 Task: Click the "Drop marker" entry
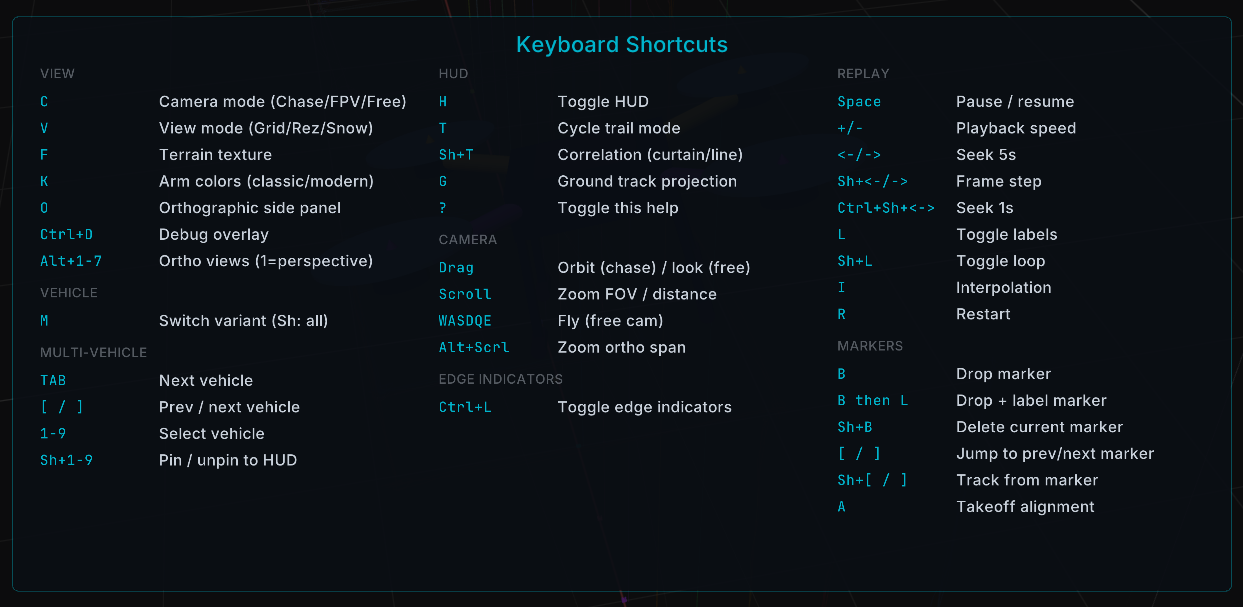(x=1003, y=374)
